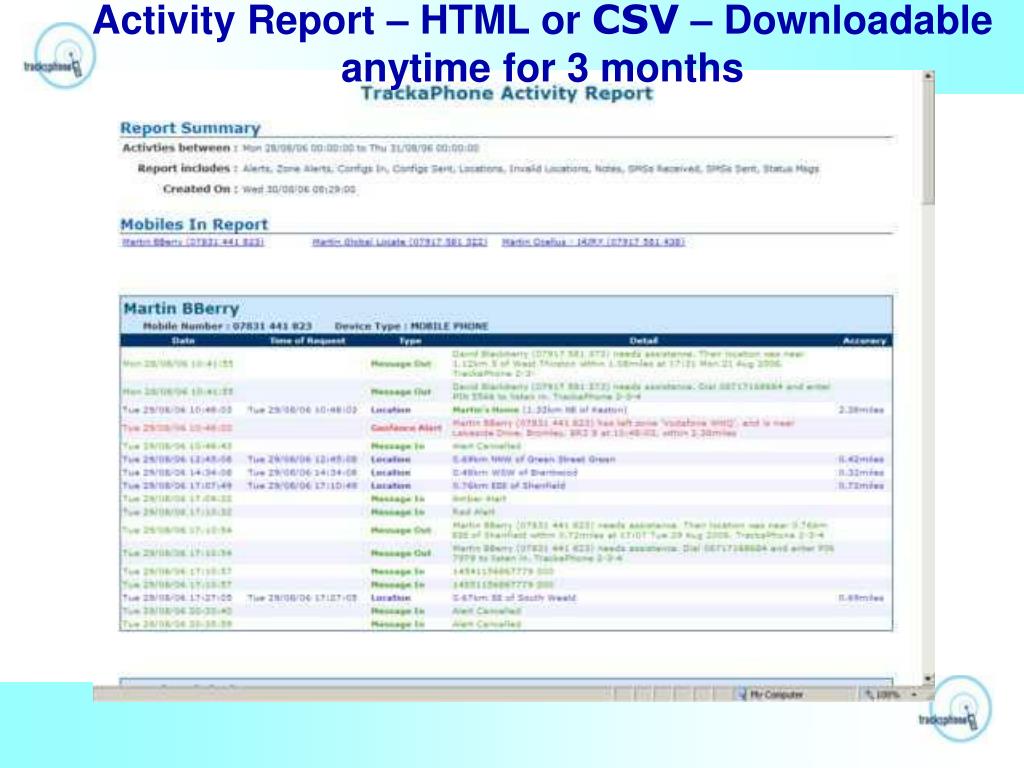
Task: Click the TrackaPhone Activity Report title
Action: [507, 93]
